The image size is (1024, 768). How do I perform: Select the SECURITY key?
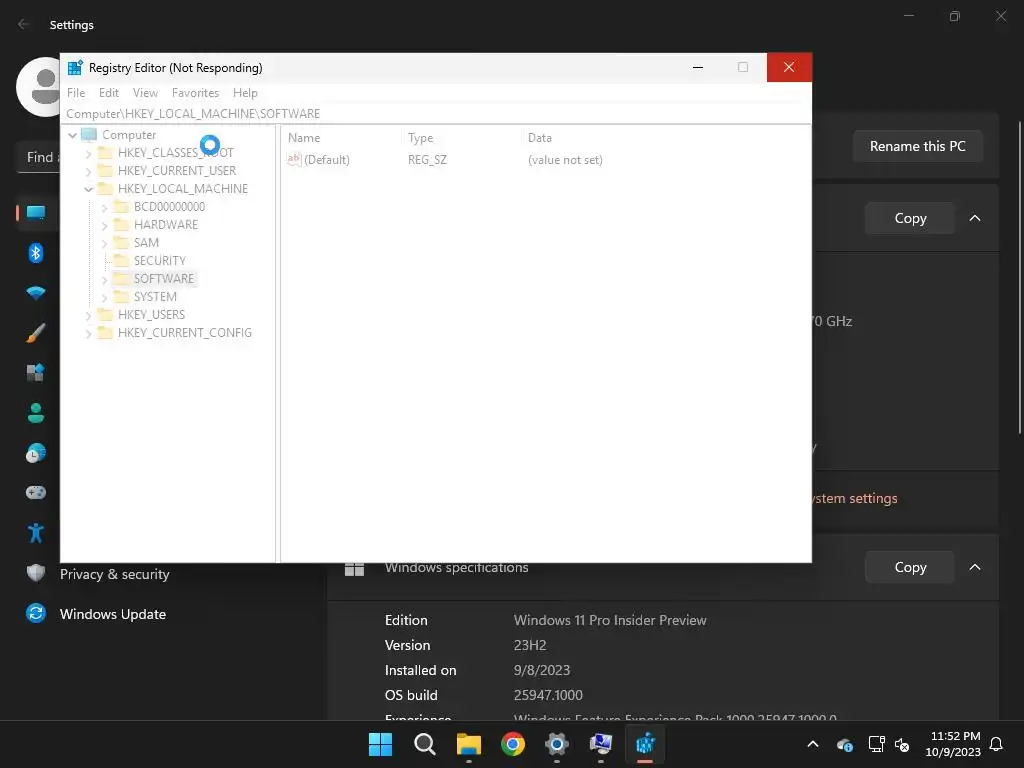click(159, 261)
